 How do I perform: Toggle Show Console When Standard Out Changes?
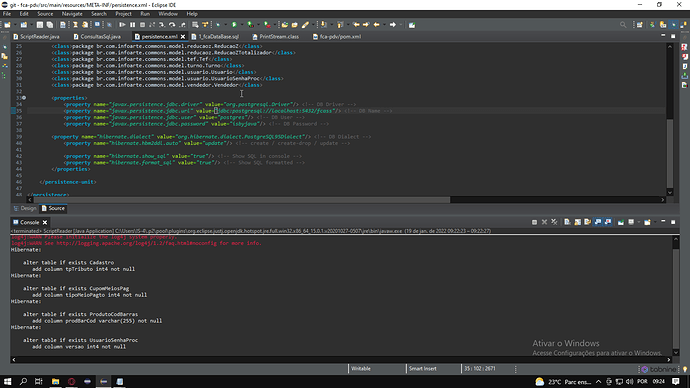point(598,222)
